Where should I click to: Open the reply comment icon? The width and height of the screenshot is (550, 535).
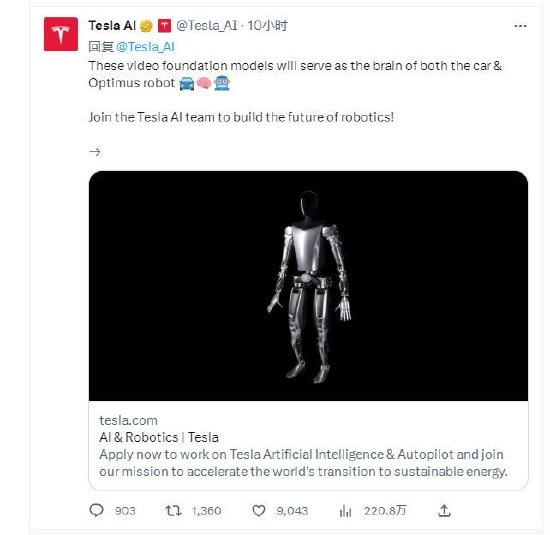point(96,510)
